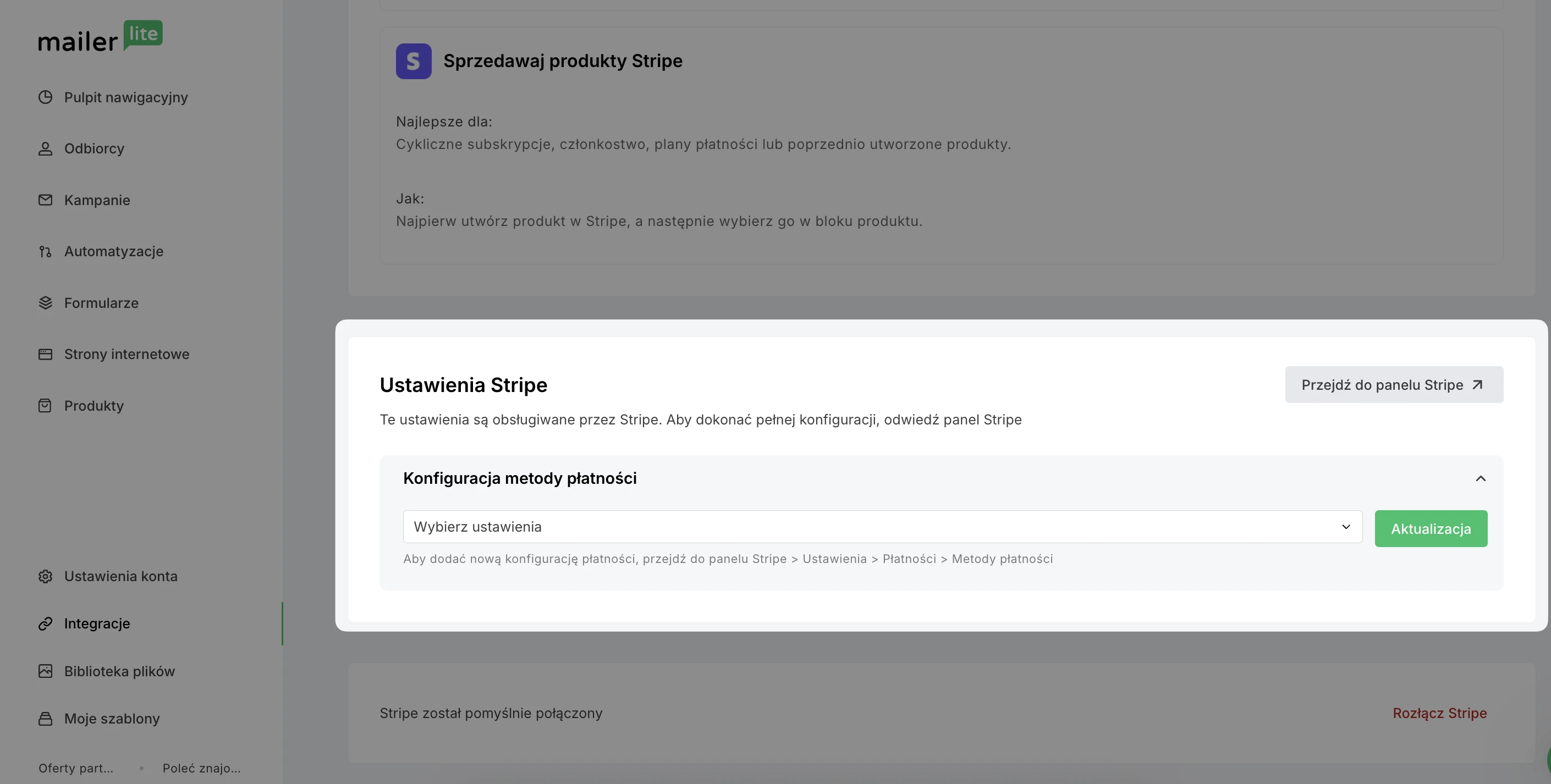Viewport: 1551px width, 784px height.
Task: Click the Biblioteka plików image icon
Action: click(45, 671)
